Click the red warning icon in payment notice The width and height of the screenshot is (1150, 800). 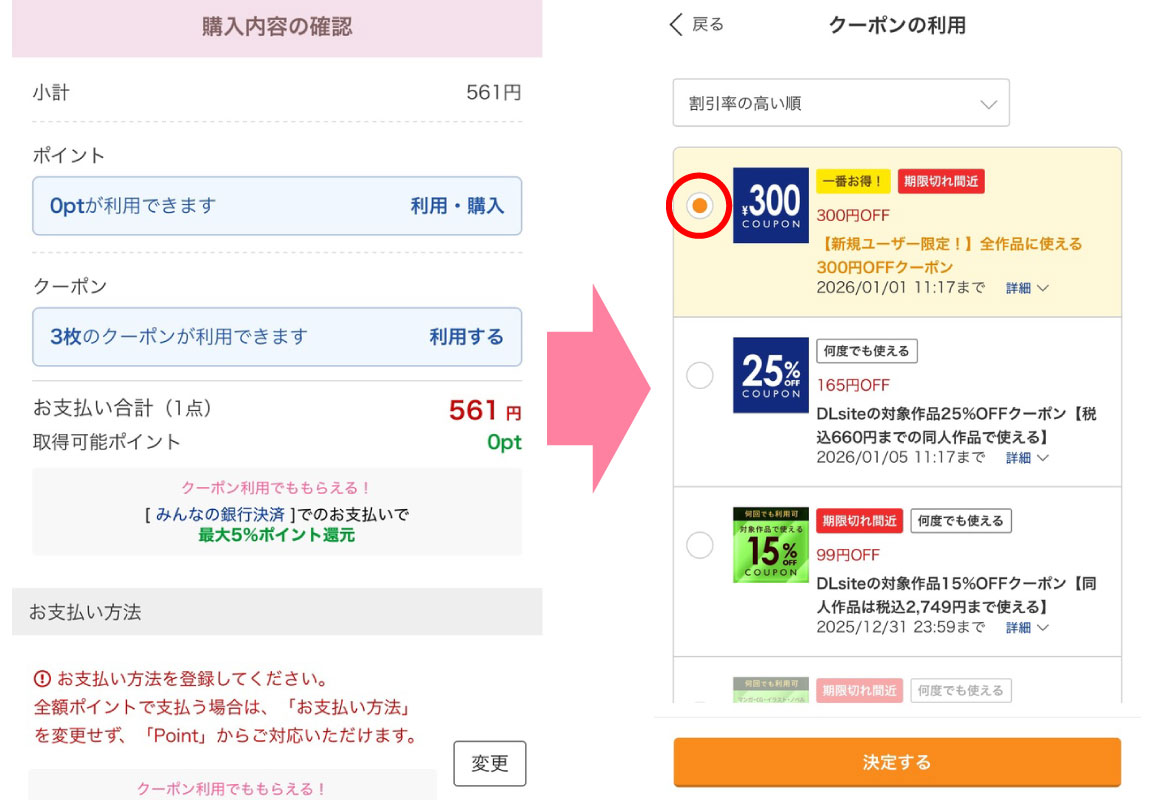point(42,680)
